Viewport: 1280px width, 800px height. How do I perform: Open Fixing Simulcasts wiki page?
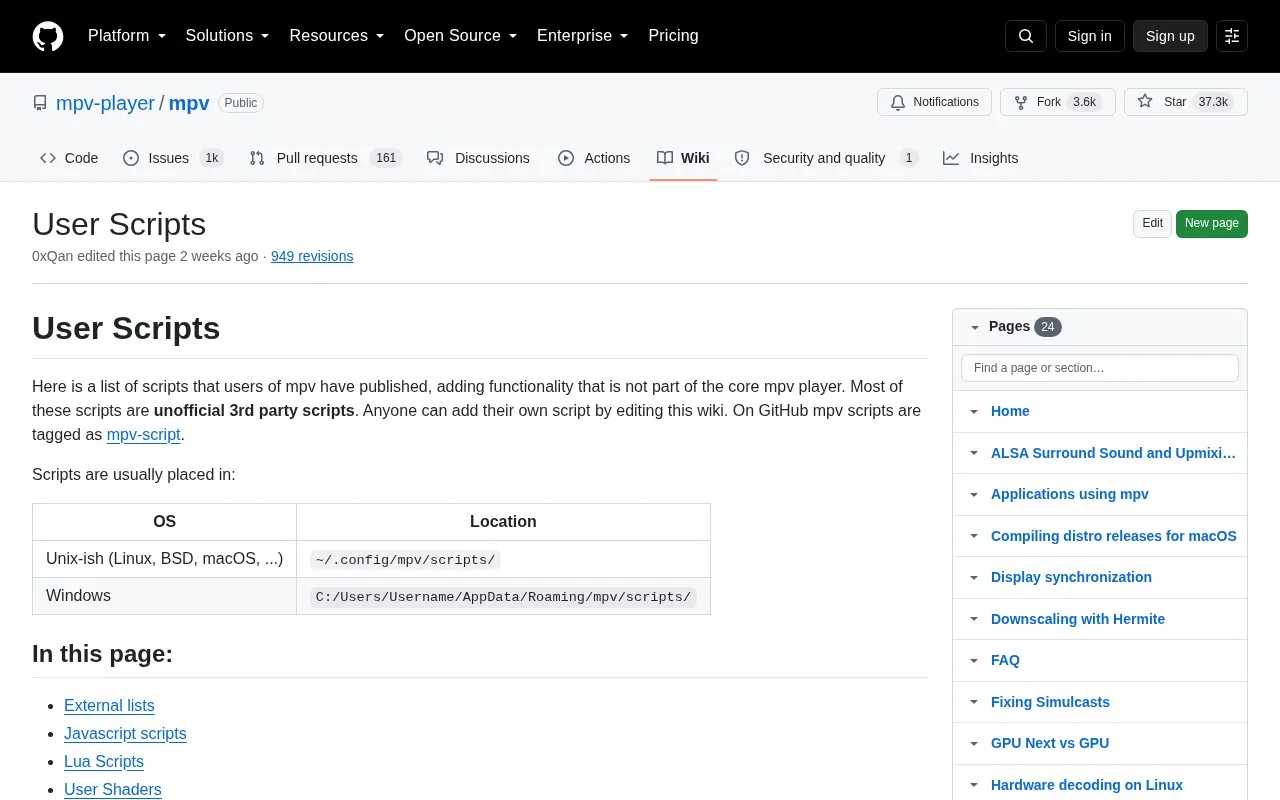(1050, 702)
